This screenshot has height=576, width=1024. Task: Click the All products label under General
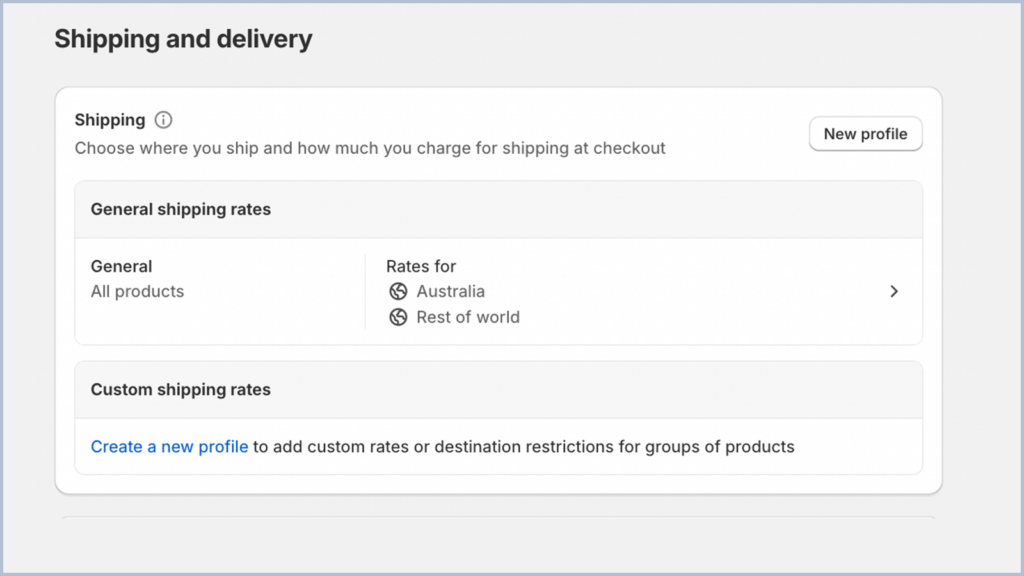point(137,291)
